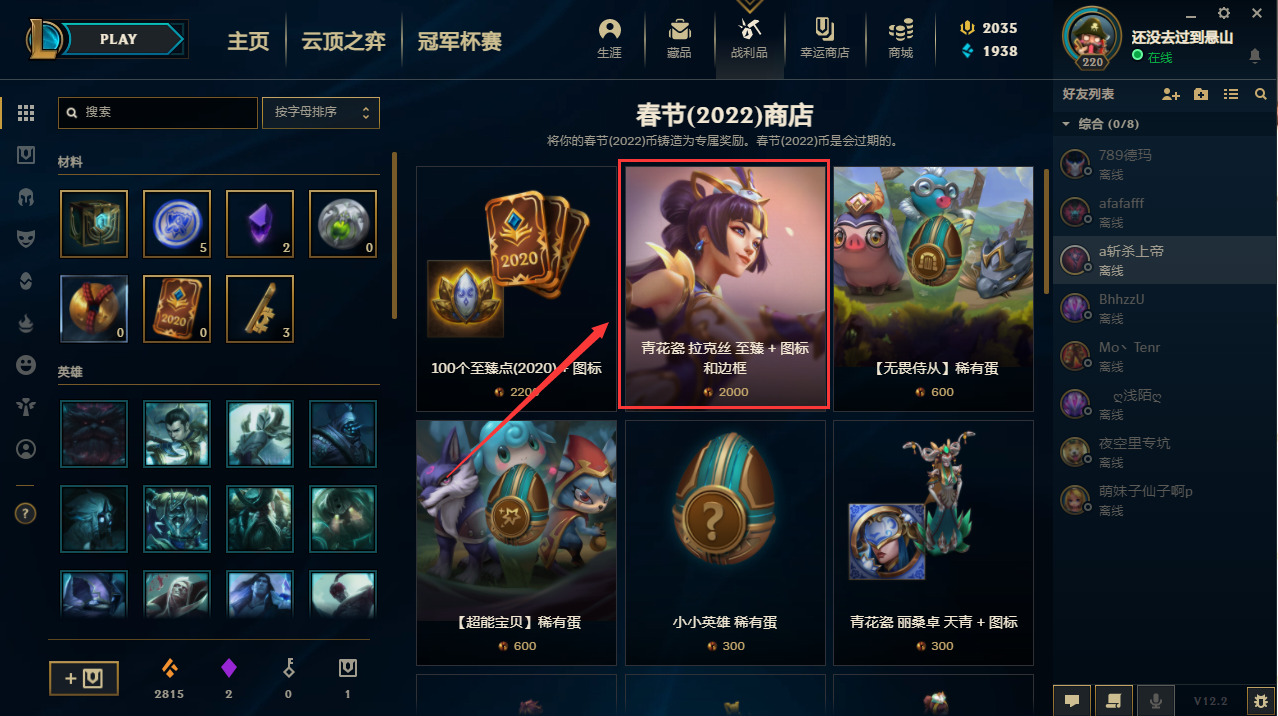Click the add friend icon
The image size is (1278, 716).
1171,94
